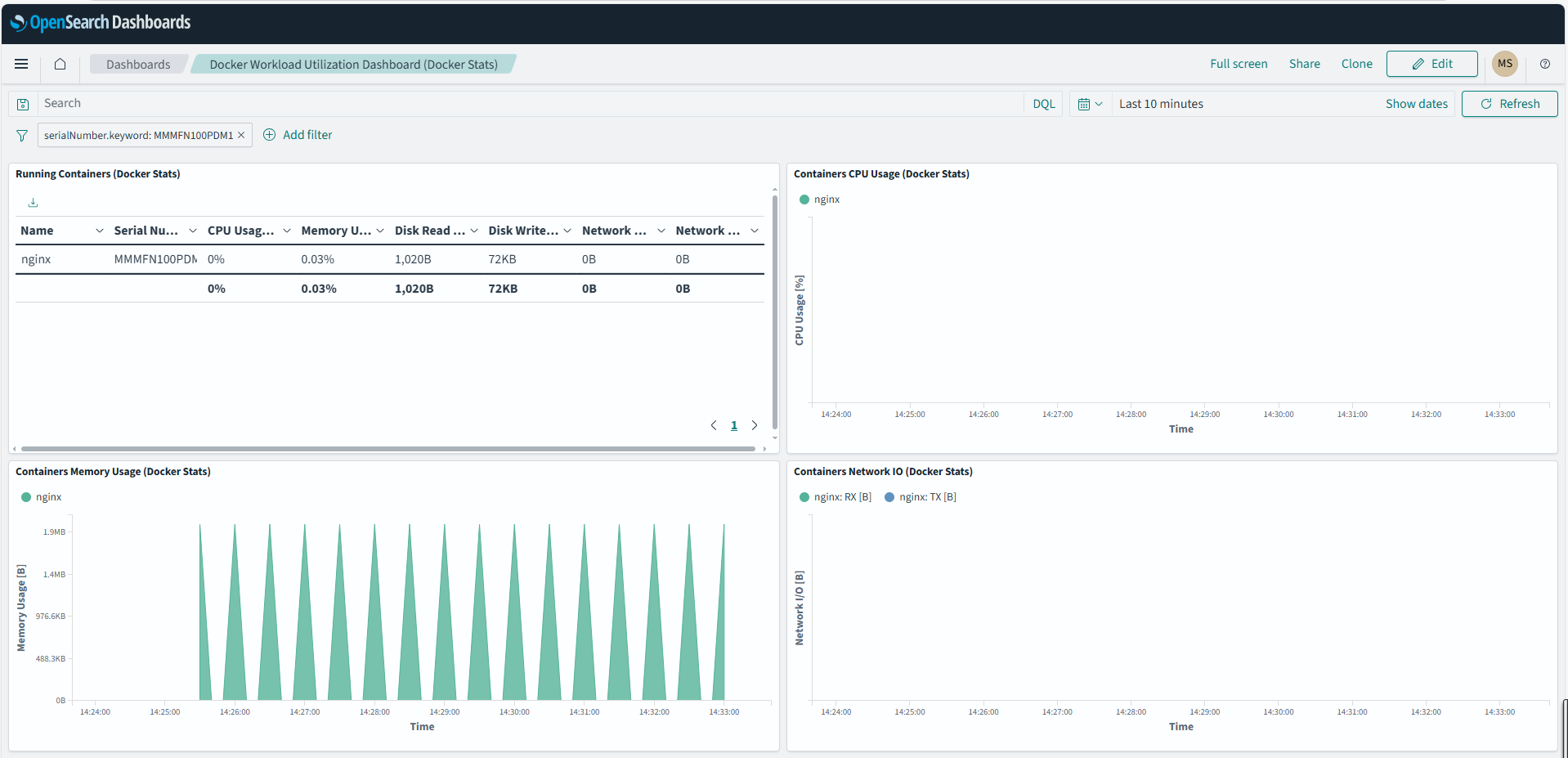Click the help question mark icon
This screenshot has width=1568, height=758.
click(x=1544, y=64)
